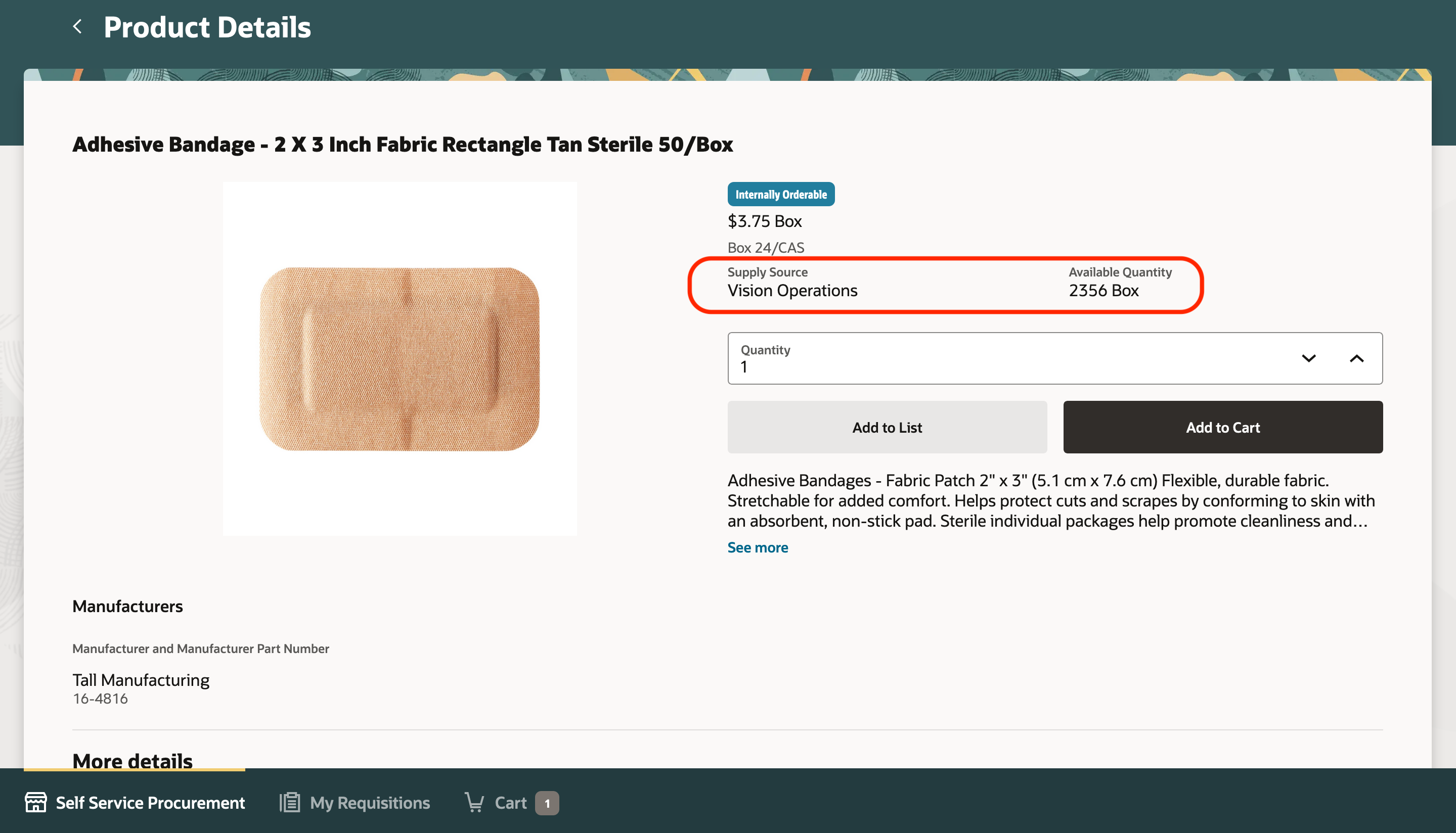Screen dimensions: 1456x833
Task: Click the Manufacturers section heading
Action: click(x=127, y=606)
